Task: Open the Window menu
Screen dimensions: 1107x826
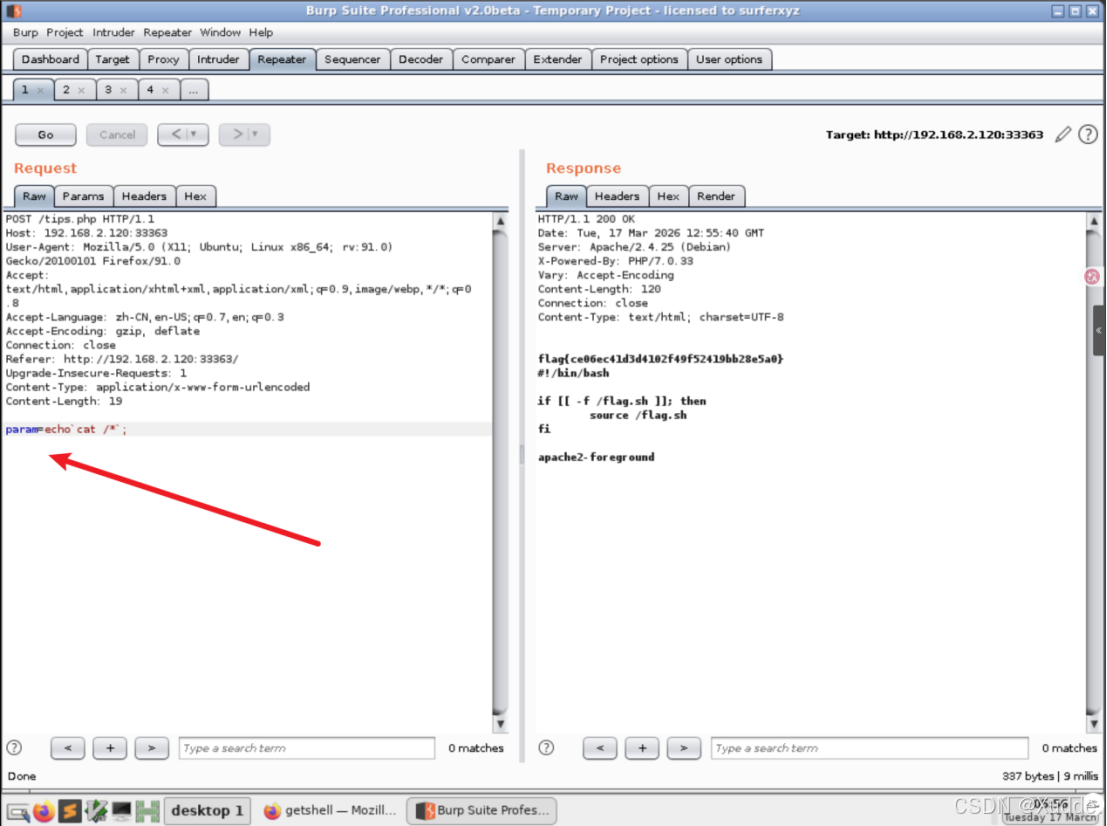Action: (220, 32)
